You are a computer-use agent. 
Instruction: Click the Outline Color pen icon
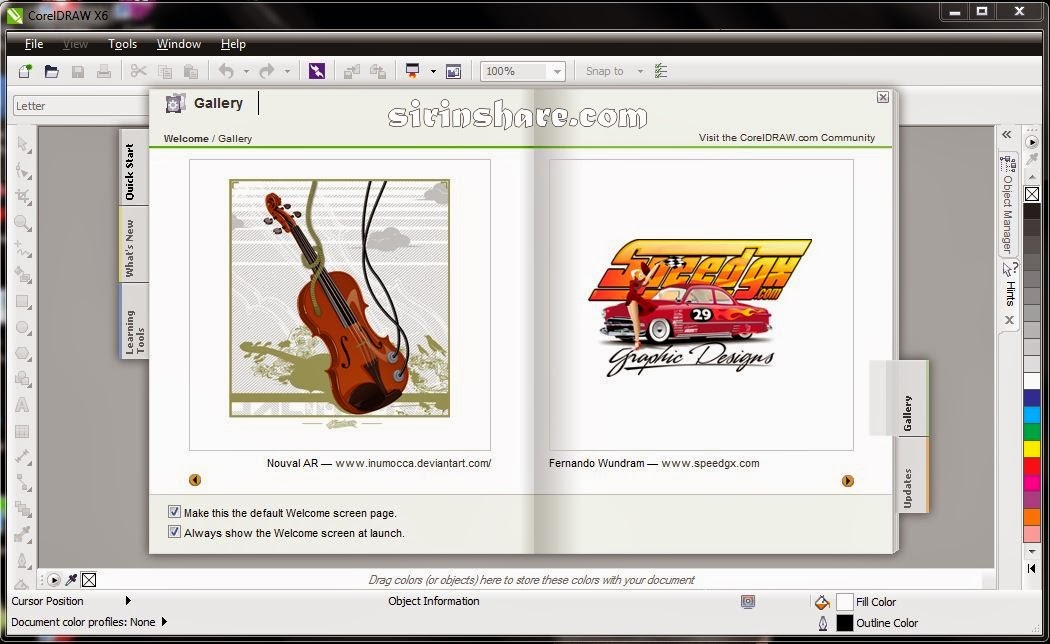tap(822, 623)
